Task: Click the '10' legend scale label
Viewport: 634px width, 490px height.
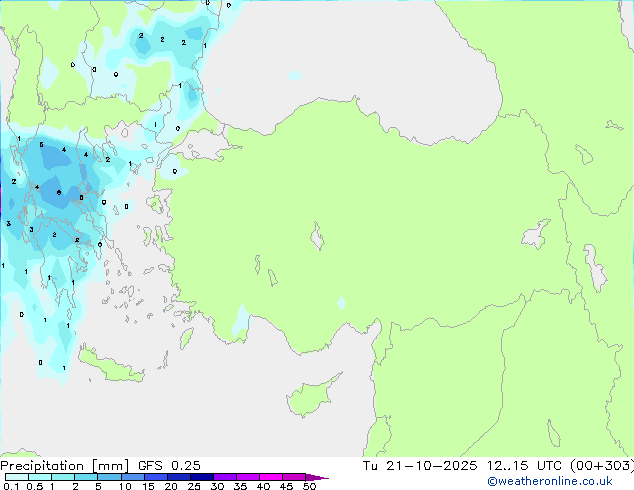Action: (125, 486)
